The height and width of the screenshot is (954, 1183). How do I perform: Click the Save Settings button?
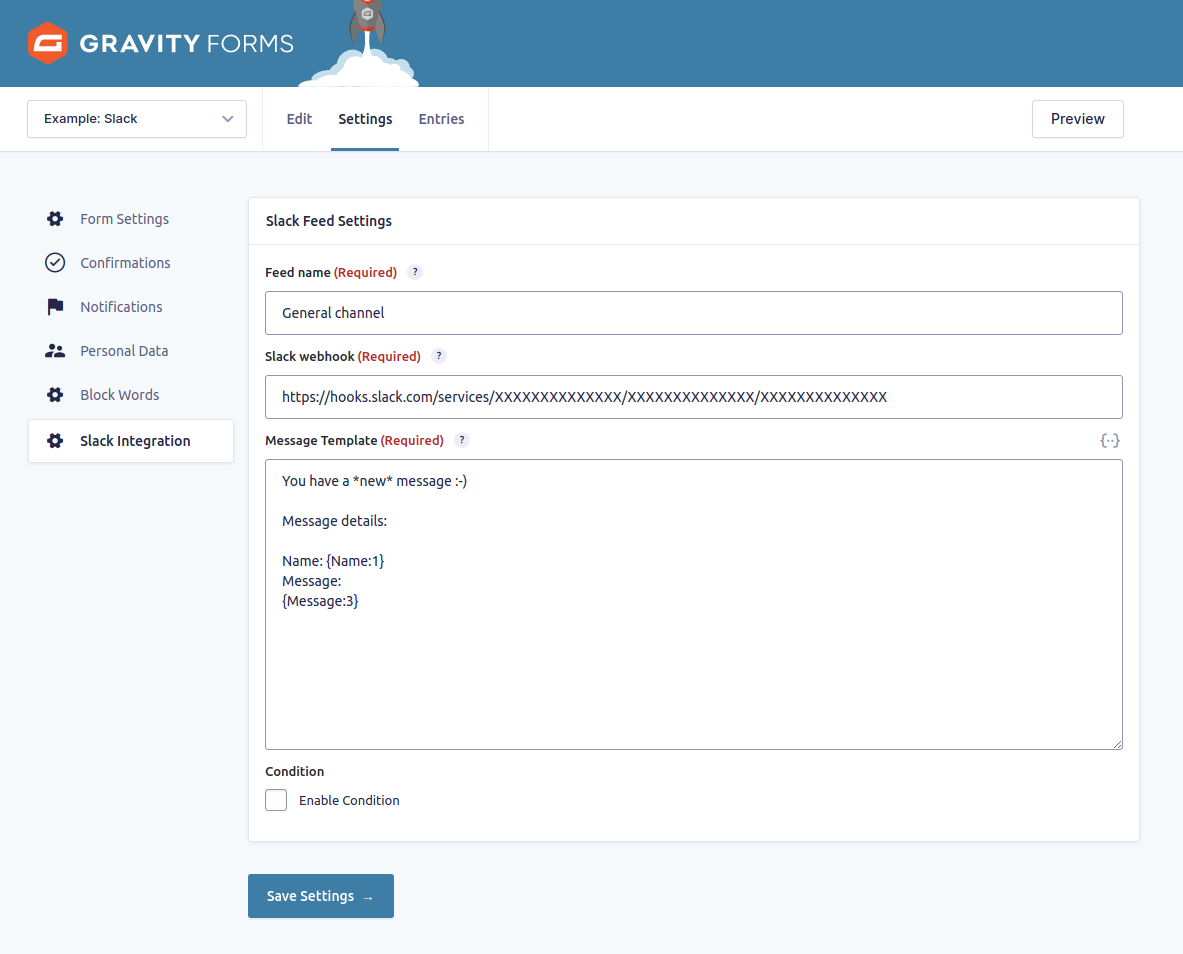(x=320, y=896)
